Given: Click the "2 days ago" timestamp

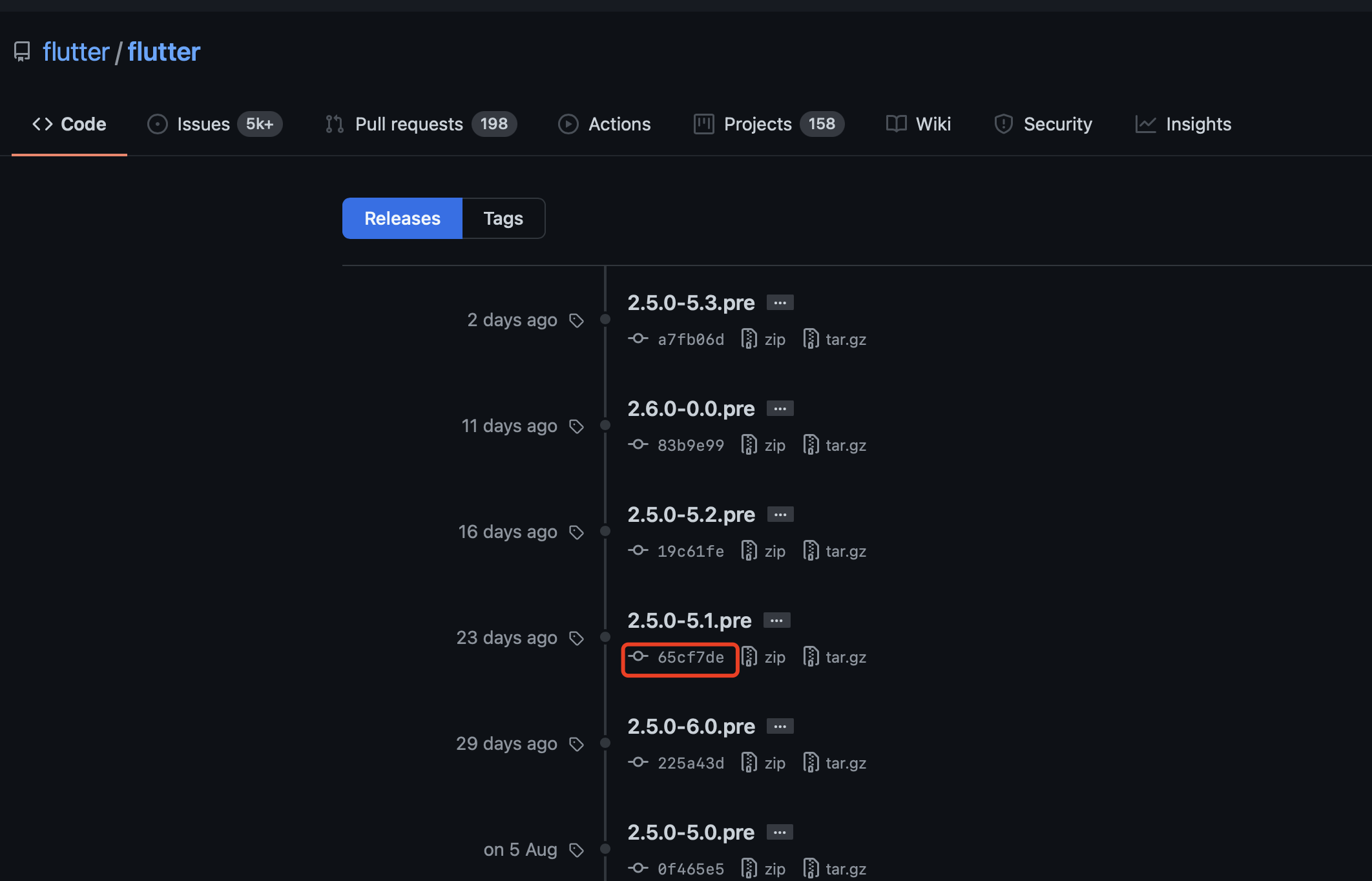Looking at the screenshot, I should coord(512,320).
